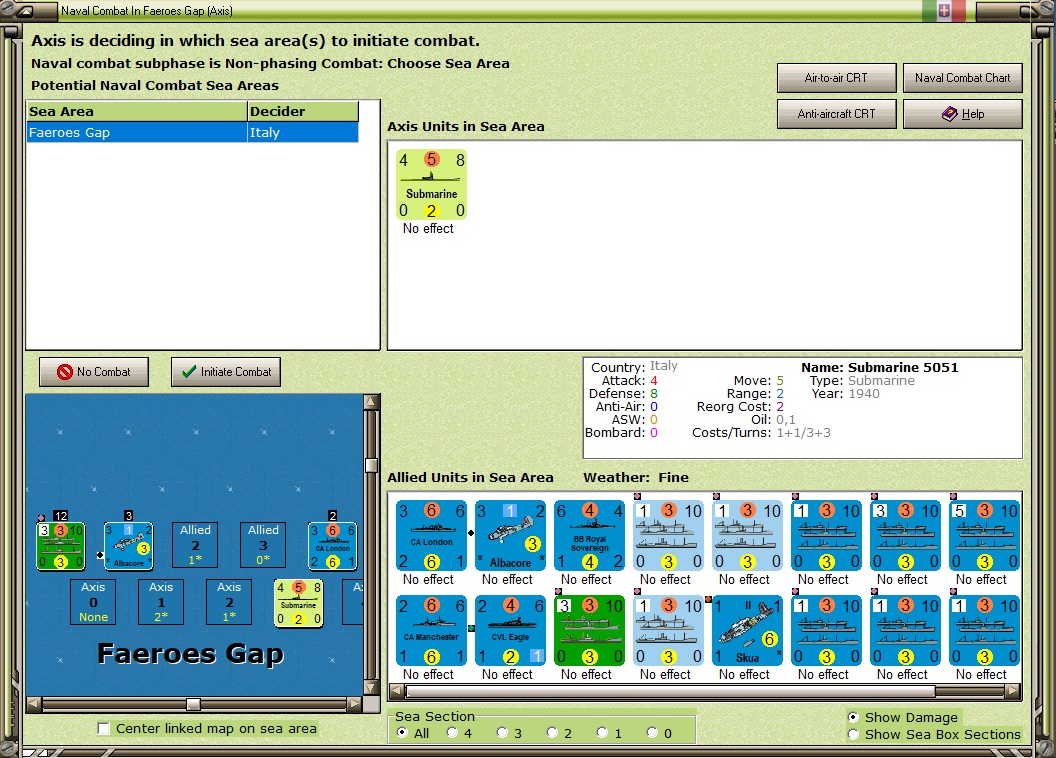Screen dimensions: 1056x758
Task: Select the light convoy counter left of Skua
Action: pyautogui.click(x=668, y=630)
